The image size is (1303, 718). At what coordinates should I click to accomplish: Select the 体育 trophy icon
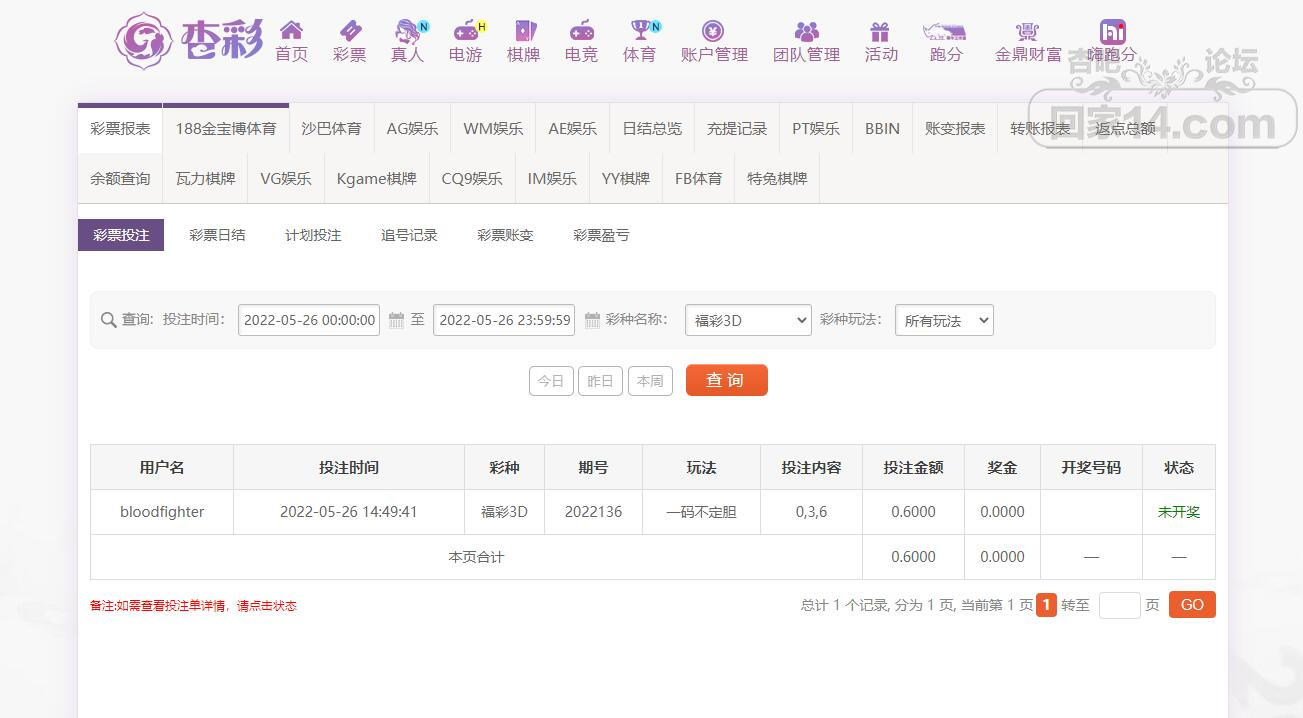[640, 31]
